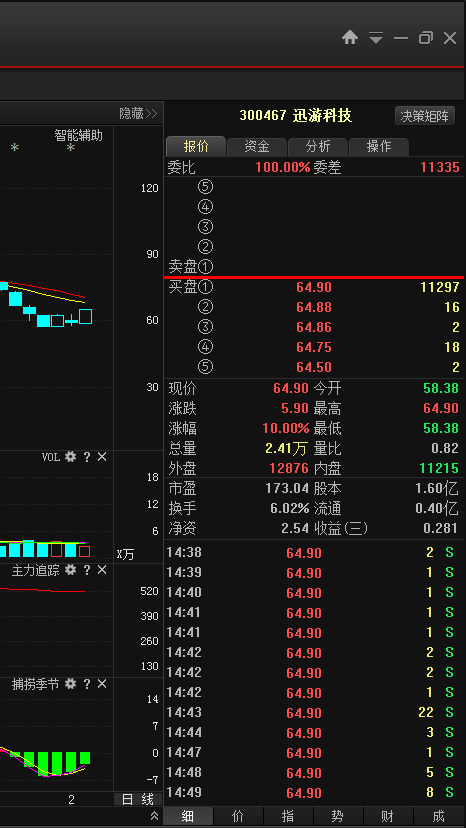The image size is (466, 828).
Task: Show help for 捕捞季节 indicator
Action: pos(87,684)
